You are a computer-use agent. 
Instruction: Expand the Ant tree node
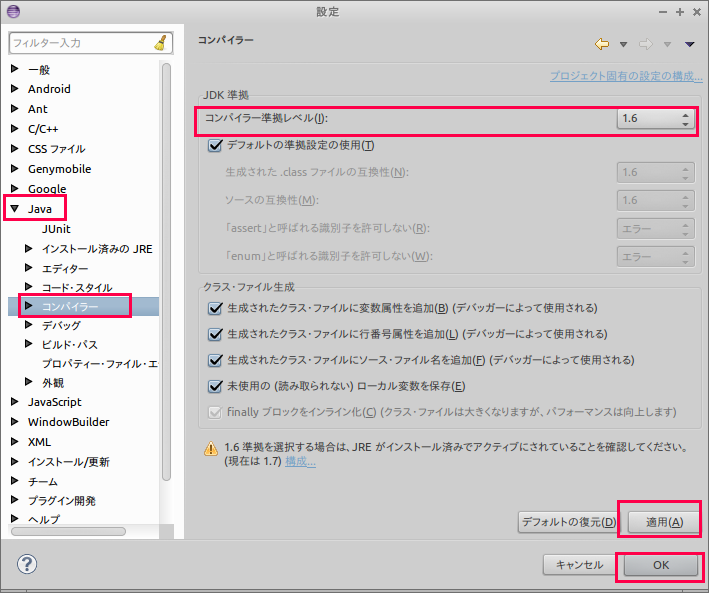[x=14, y=108]
